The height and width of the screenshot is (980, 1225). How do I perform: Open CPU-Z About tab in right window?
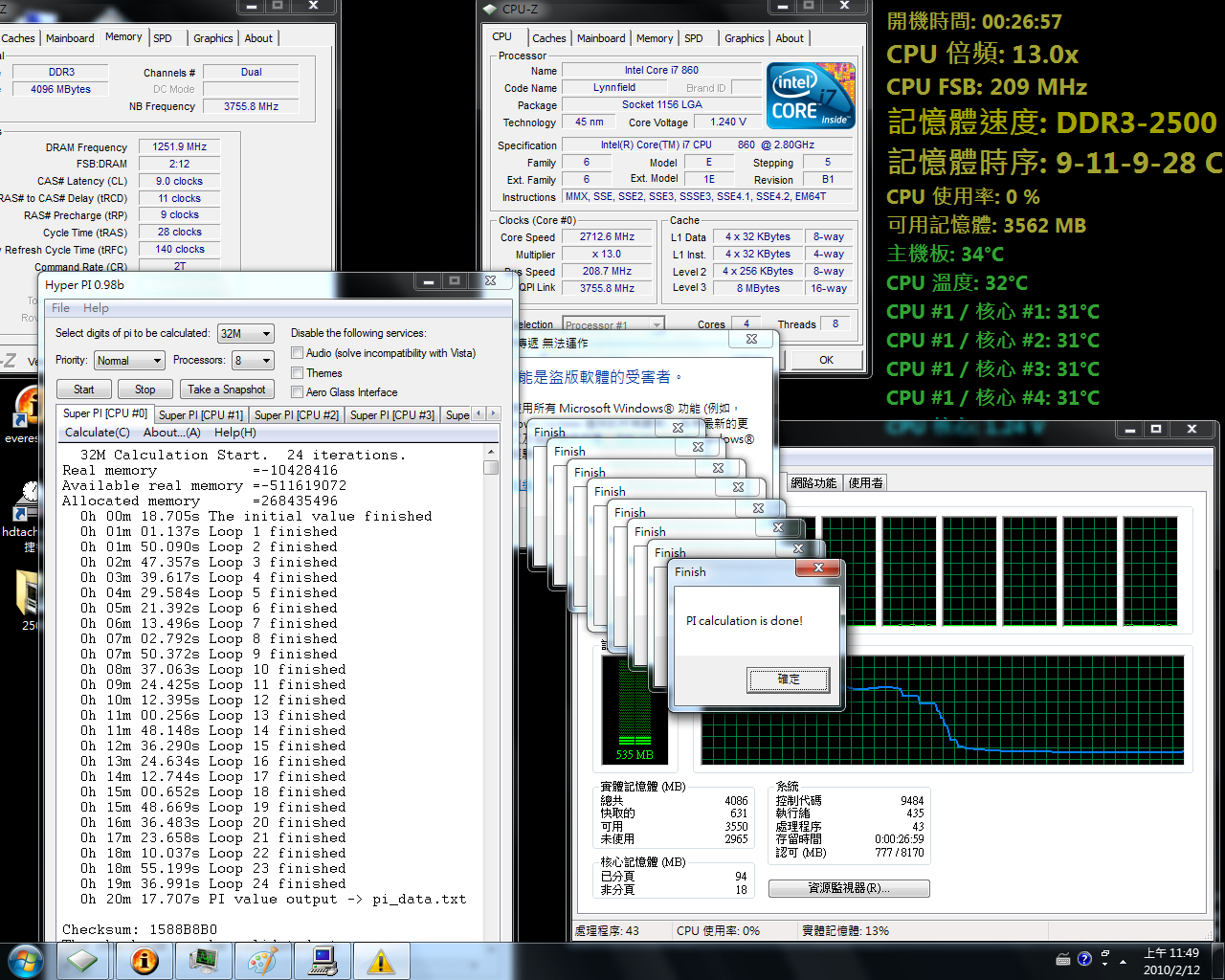pos(790,38)
